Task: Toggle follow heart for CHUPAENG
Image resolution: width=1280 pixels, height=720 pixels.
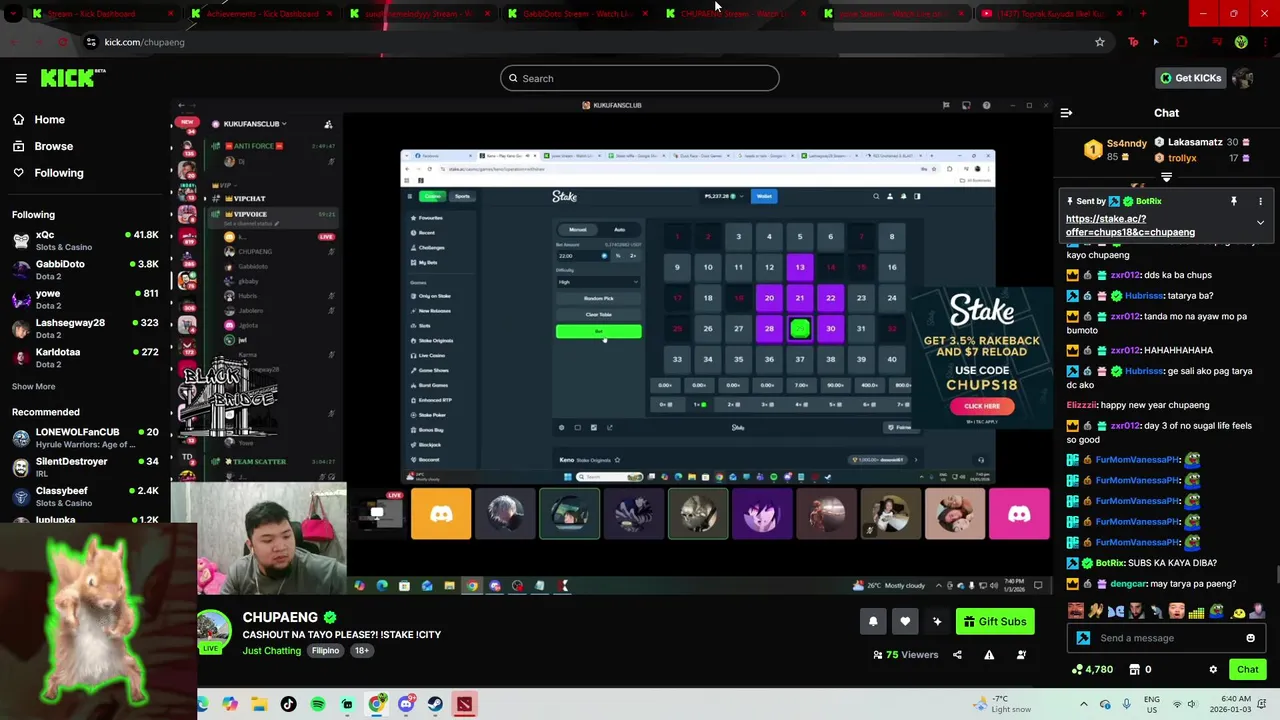Action: [905, 622]
